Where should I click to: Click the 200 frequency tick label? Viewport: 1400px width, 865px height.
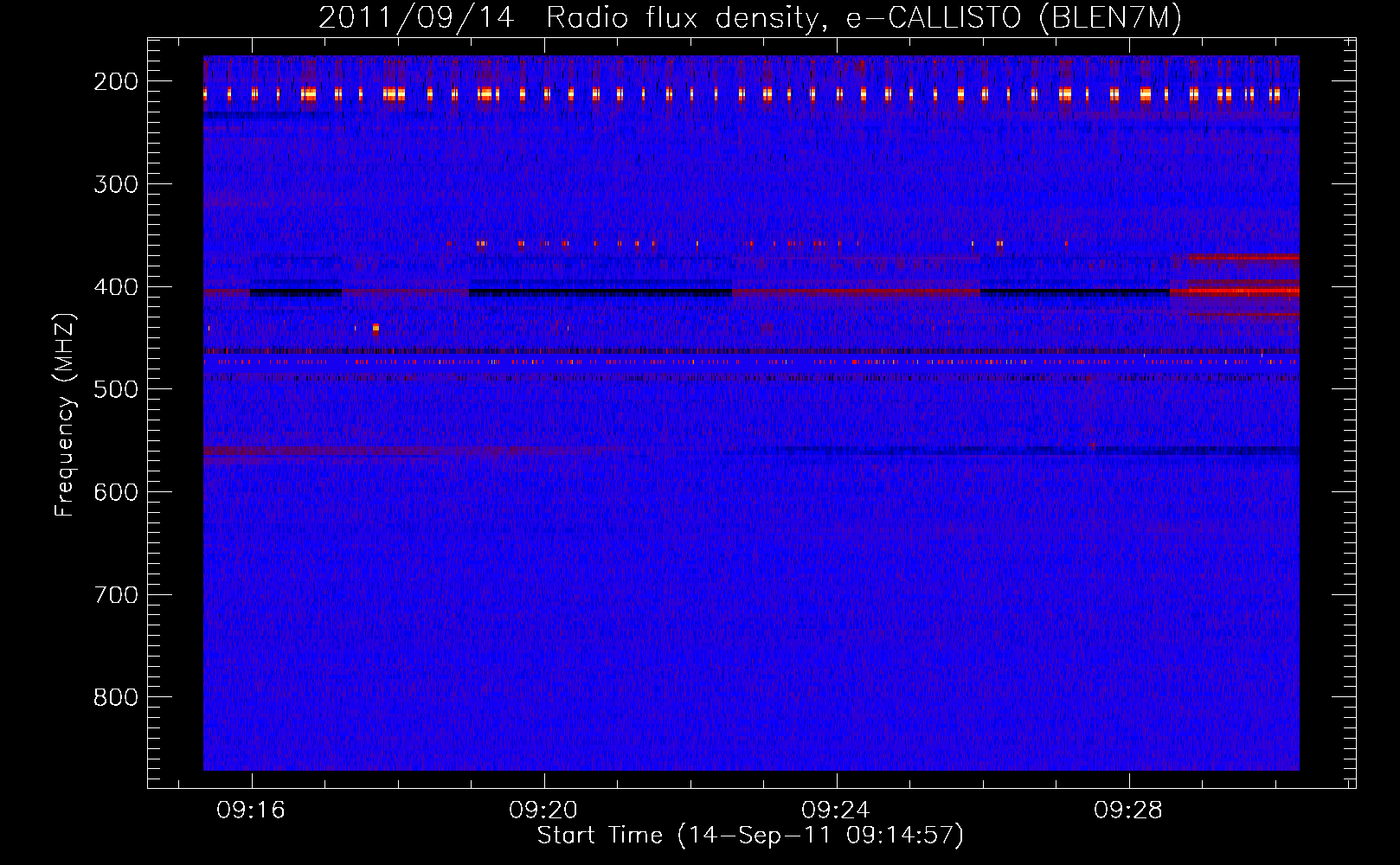(x=116, y=81)
